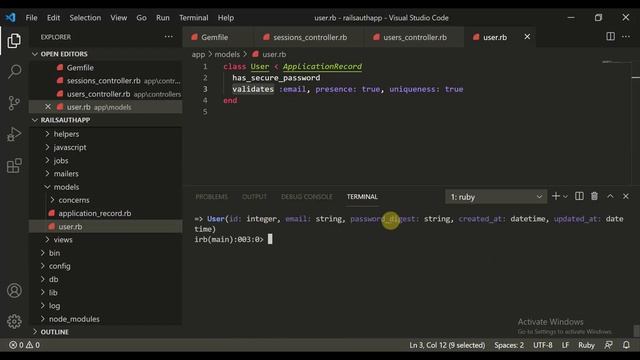Open the Accounts icon
640x360 pixels.
(14, 290)
